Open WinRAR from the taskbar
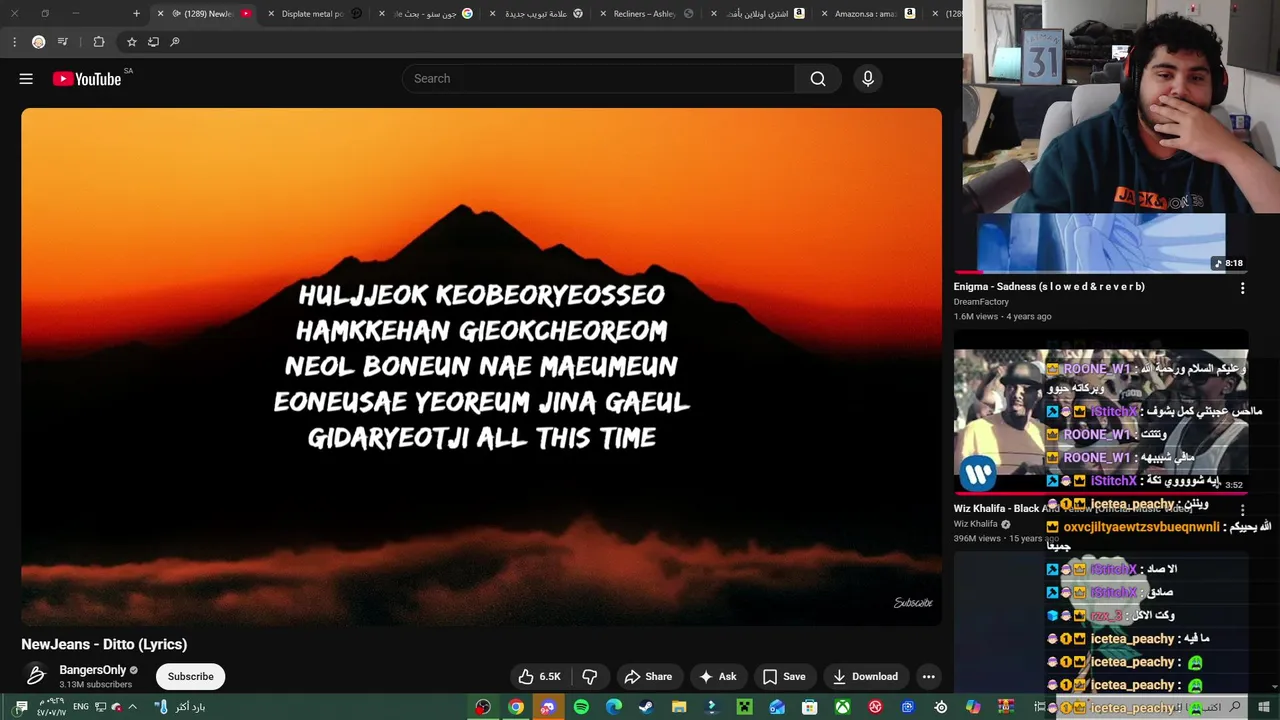 [1005, 707]
